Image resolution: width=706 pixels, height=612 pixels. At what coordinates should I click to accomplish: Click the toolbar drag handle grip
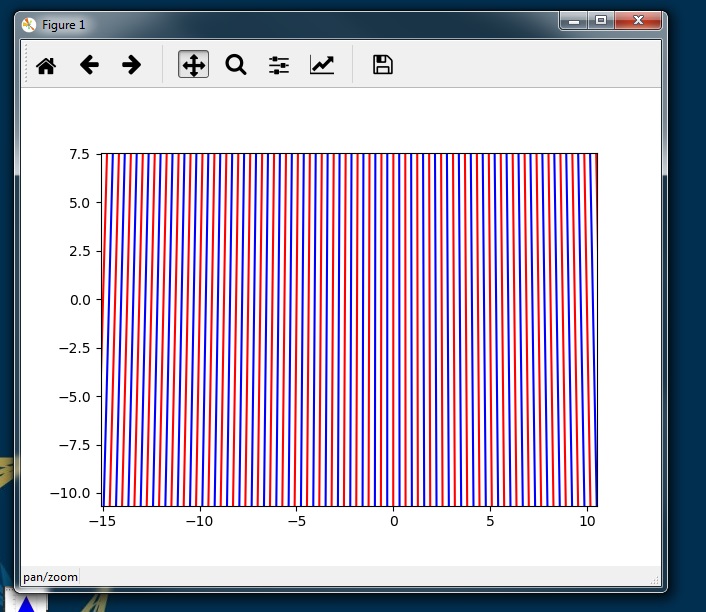[26, 63]
